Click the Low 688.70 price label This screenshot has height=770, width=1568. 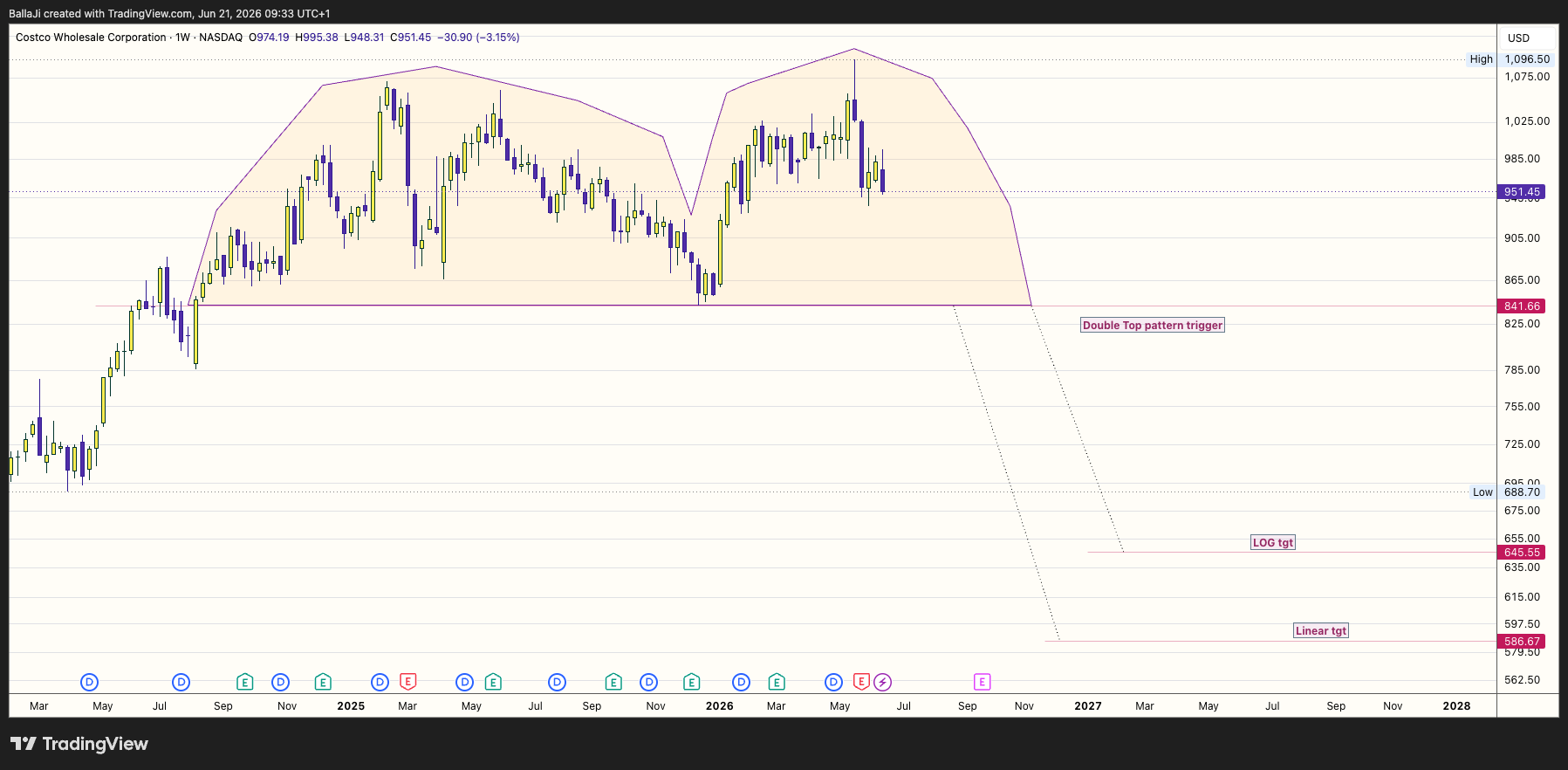[1507, 492]
